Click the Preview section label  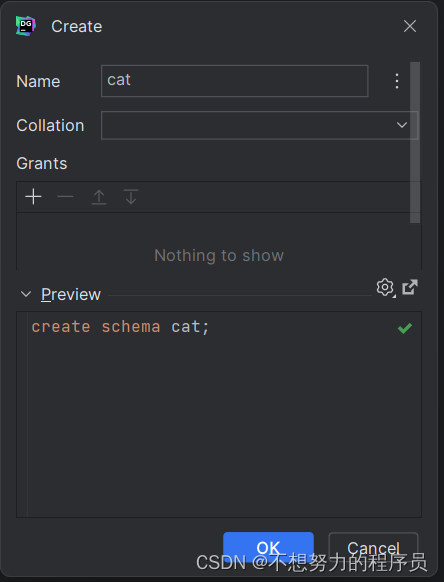(71, 294)
